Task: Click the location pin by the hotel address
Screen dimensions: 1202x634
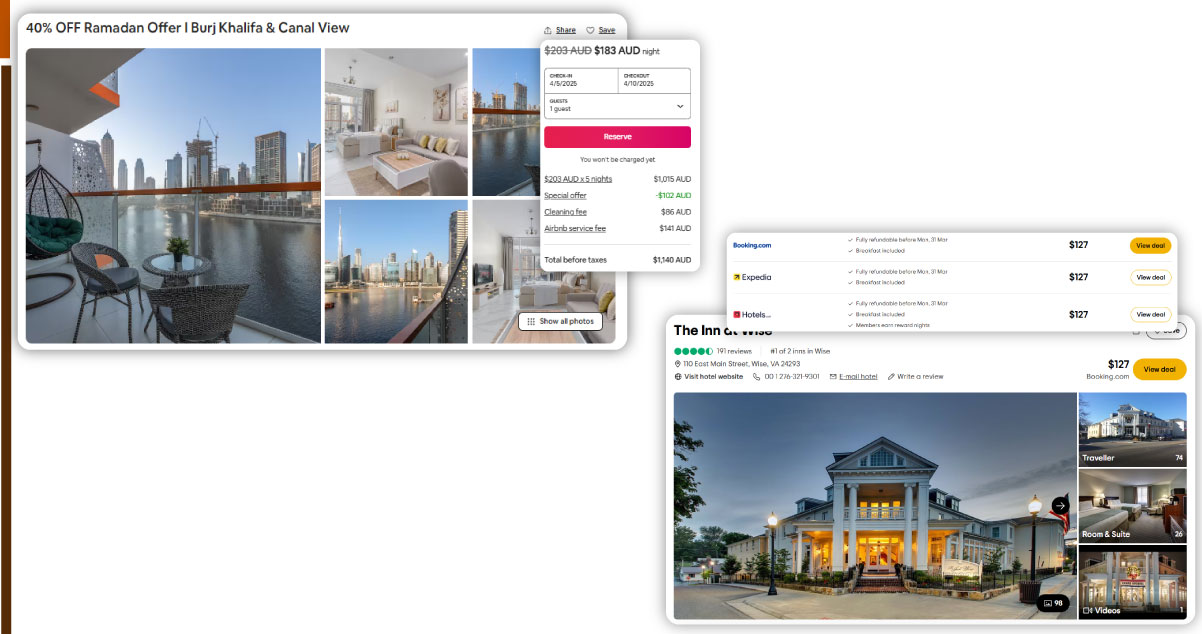Action: click(x=678, y=363)
